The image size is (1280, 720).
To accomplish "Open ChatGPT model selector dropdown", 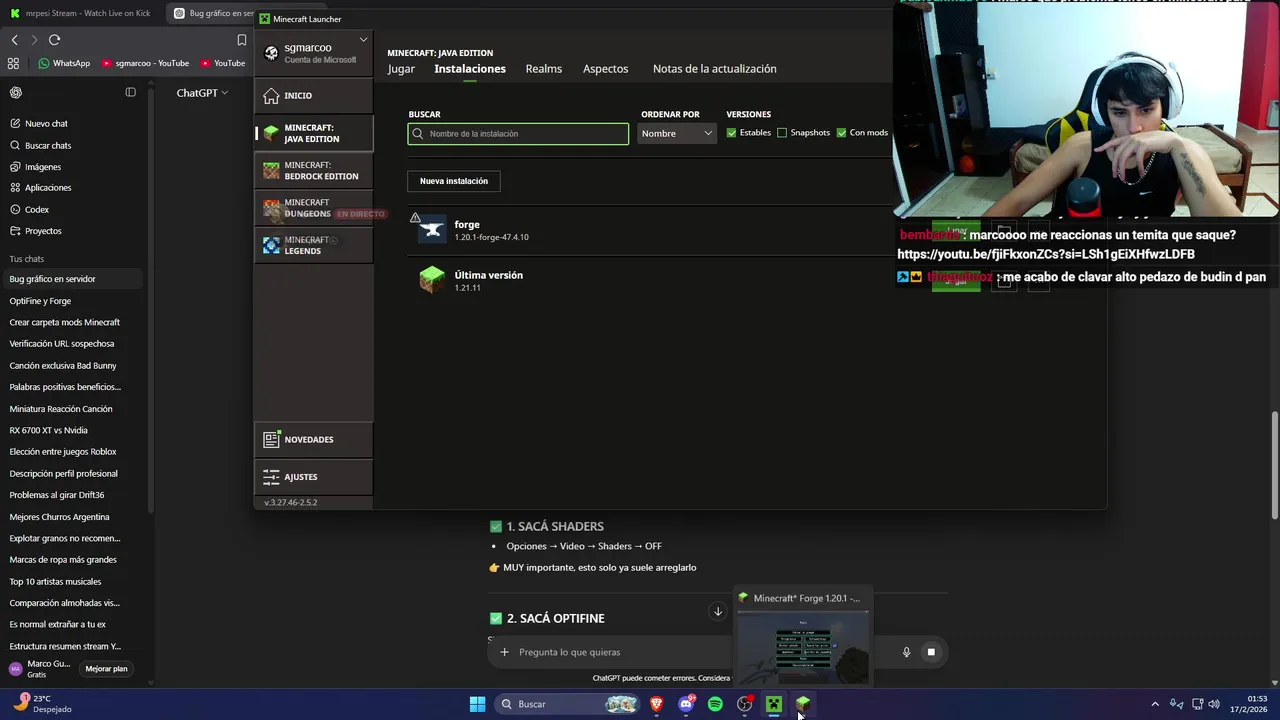I will [x=202, y=92].
